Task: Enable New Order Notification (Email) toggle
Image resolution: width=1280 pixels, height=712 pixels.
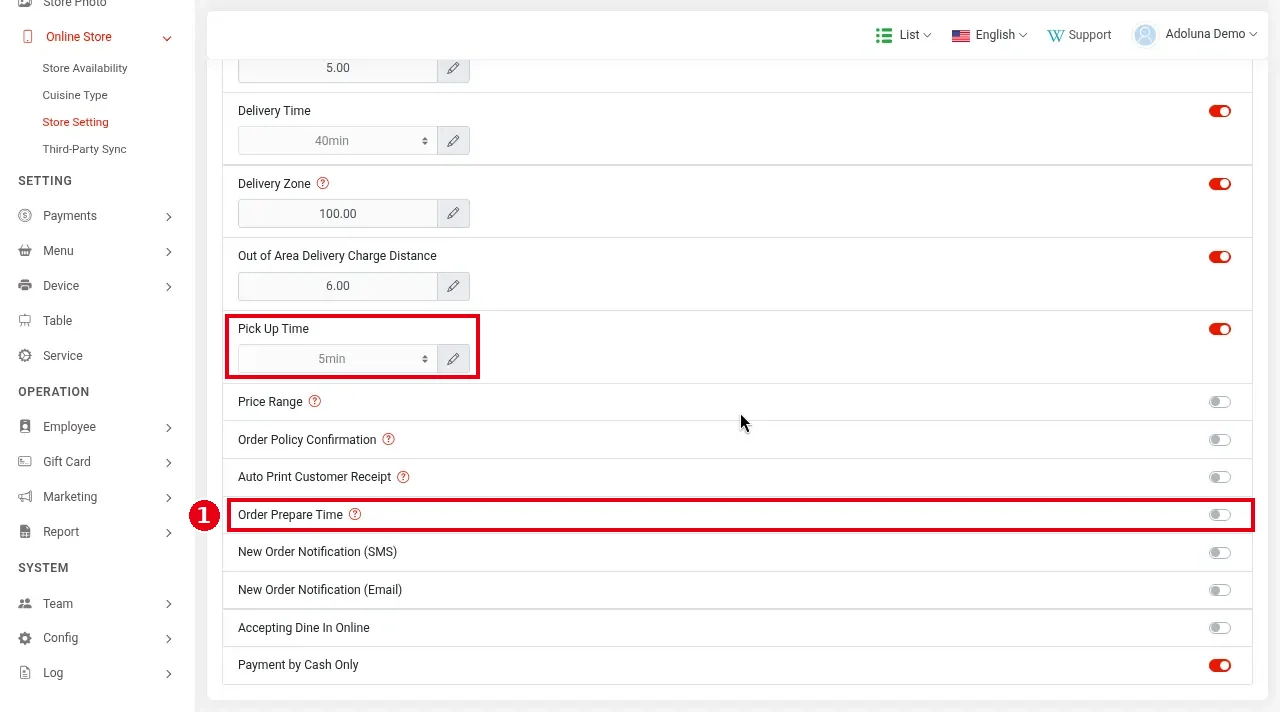Action: pos(1219,590)
